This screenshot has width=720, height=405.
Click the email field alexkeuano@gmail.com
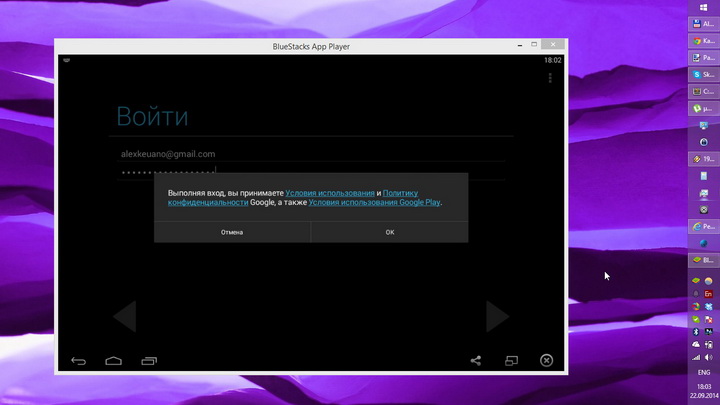point(311,154)
